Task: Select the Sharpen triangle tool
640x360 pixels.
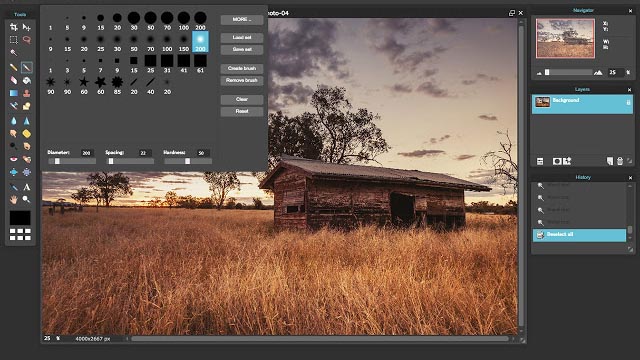Action: [27, 121]
